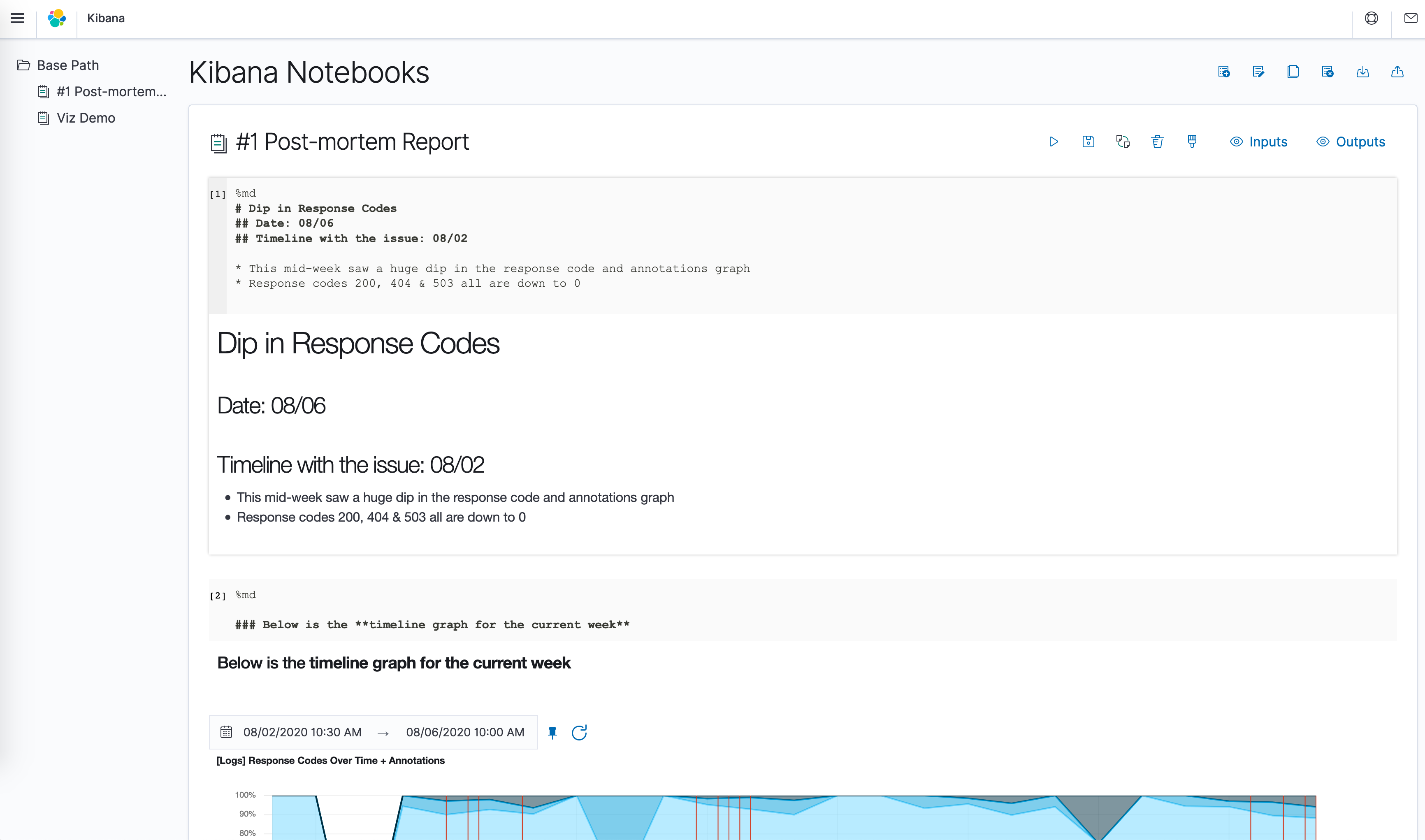Screen dimensions: 1425x840
Task: Pin the time range with the pin icon
Action: click(552, 733)
